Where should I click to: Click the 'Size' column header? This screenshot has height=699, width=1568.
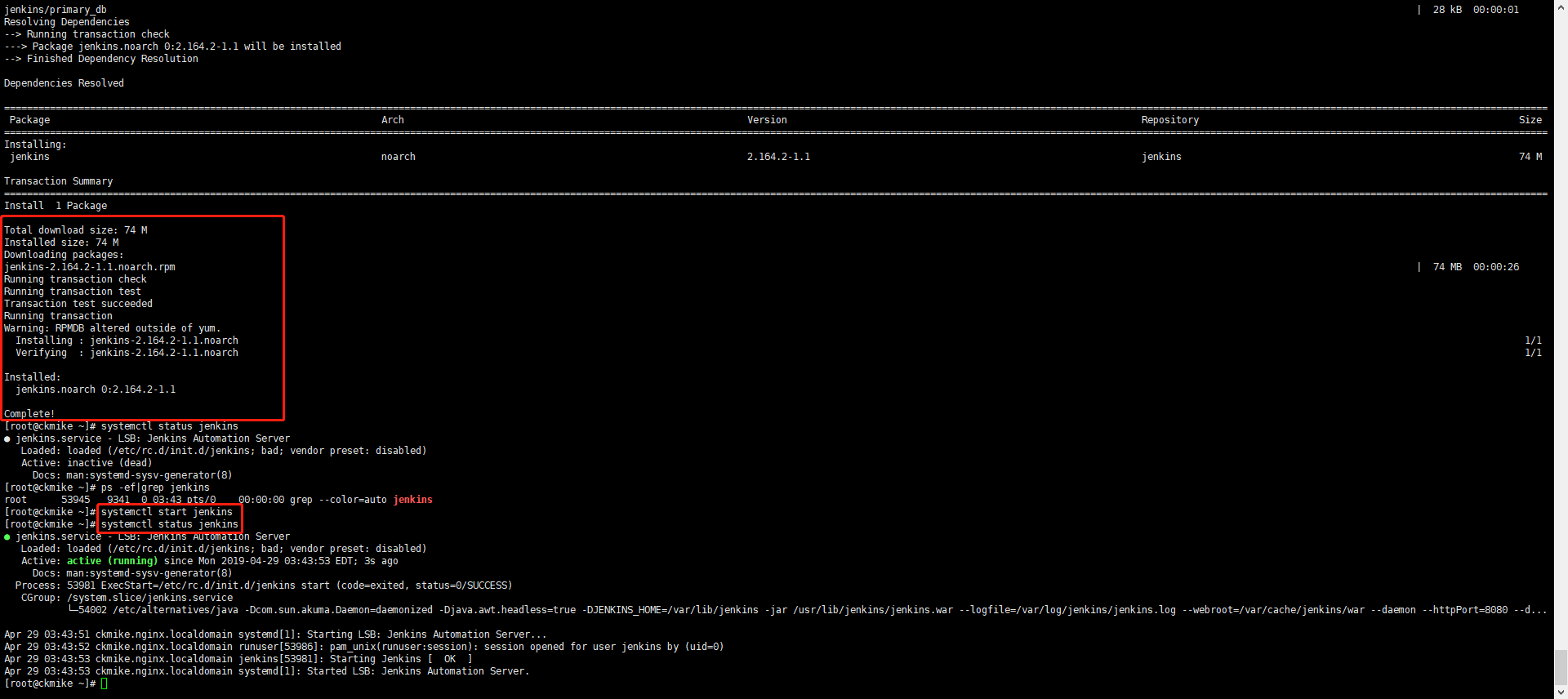coord(1530,120)
